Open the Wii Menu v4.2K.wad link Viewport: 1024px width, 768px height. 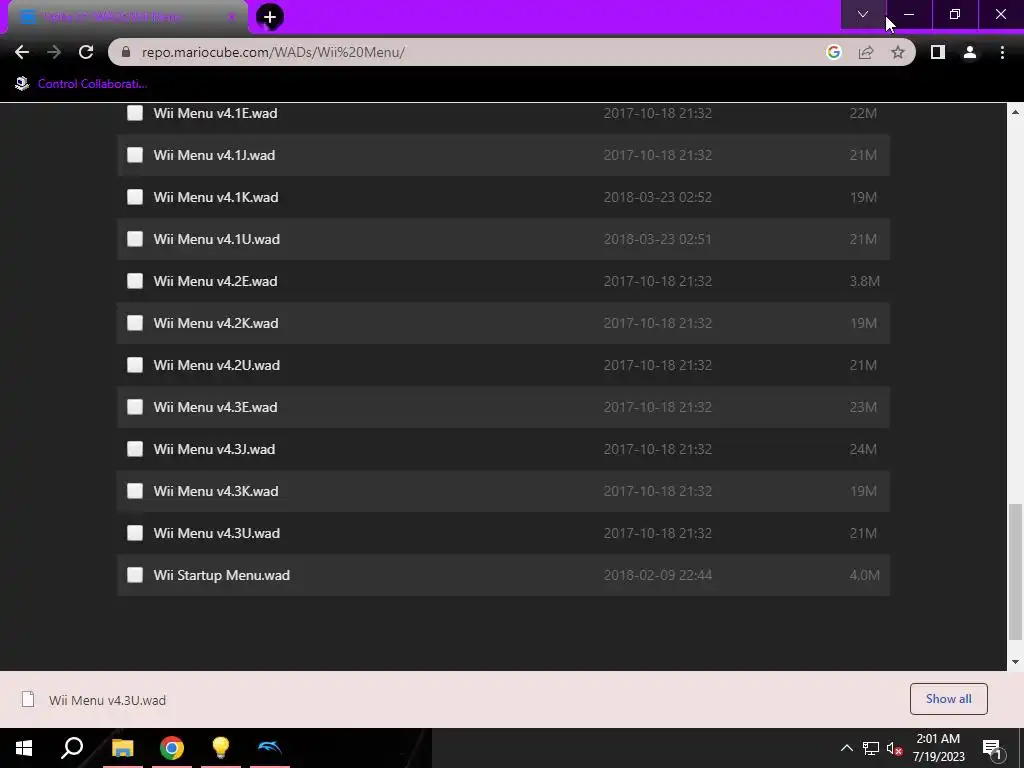216,323
